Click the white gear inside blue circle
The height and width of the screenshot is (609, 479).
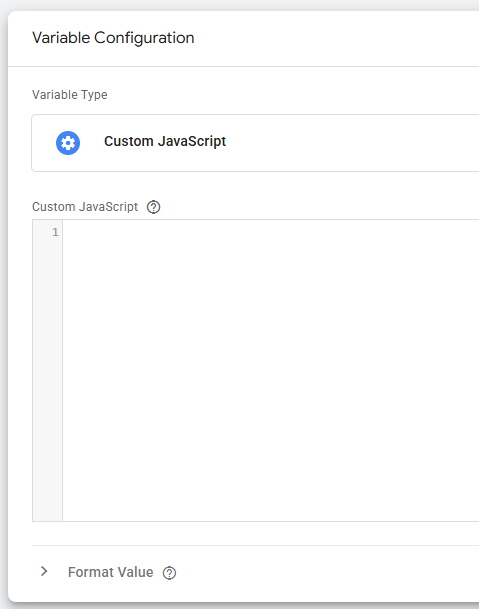pos(68,143)
